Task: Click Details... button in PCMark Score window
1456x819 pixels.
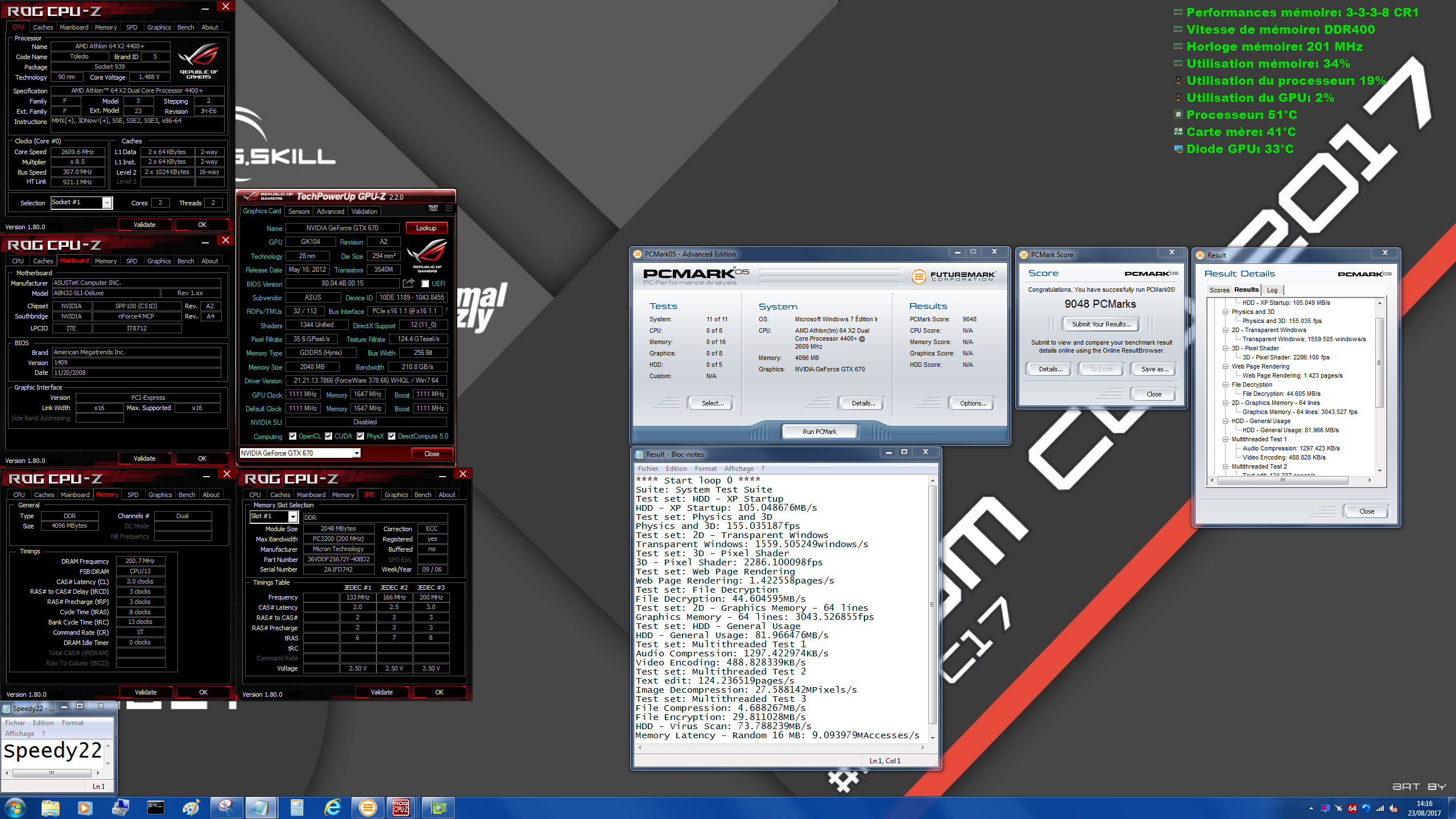Action: coord(1050,369)
